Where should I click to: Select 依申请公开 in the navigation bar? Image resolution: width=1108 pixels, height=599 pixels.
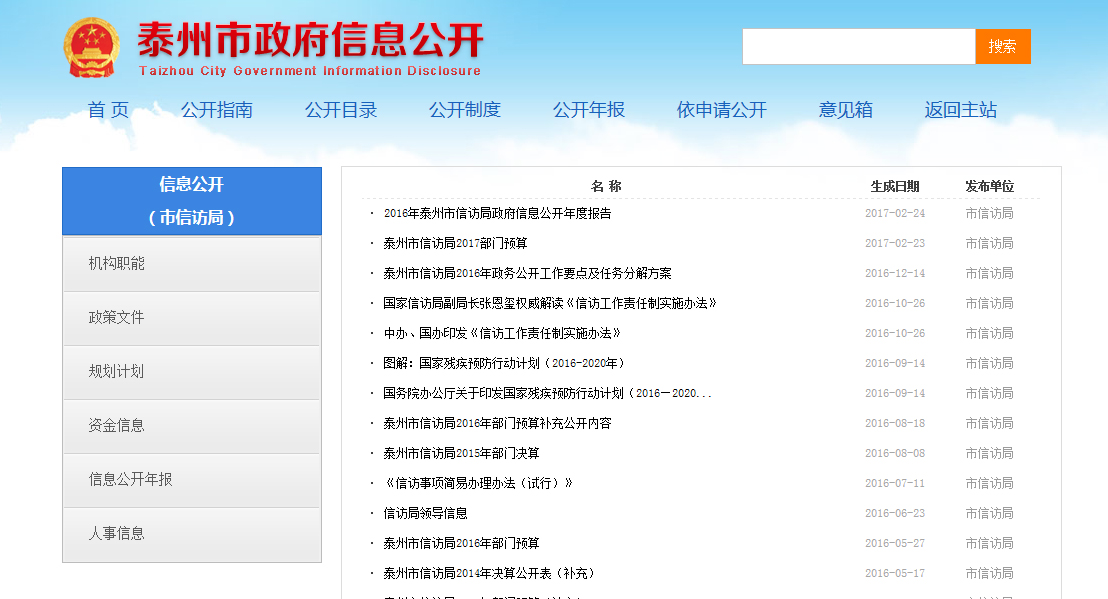point(721,109)
